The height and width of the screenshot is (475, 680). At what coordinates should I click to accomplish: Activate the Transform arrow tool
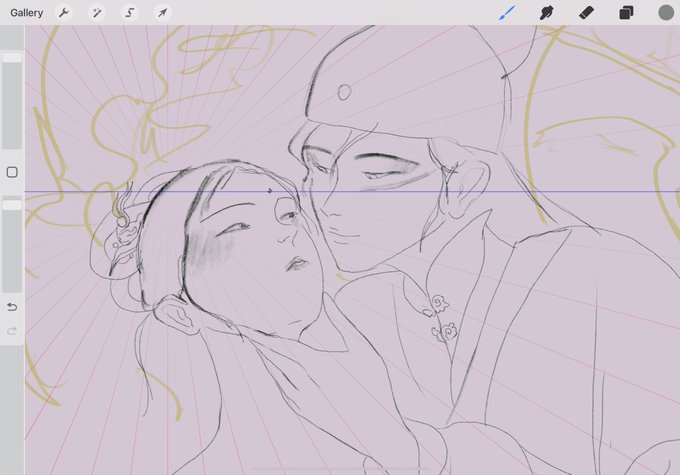[x=163, y=13]
